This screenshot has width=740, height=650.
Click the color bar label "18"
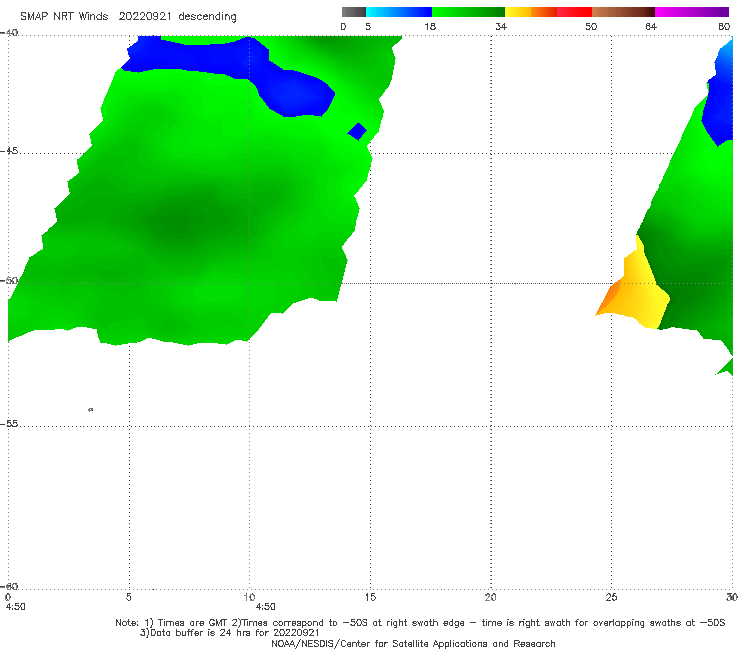click(x=430, y=27)
